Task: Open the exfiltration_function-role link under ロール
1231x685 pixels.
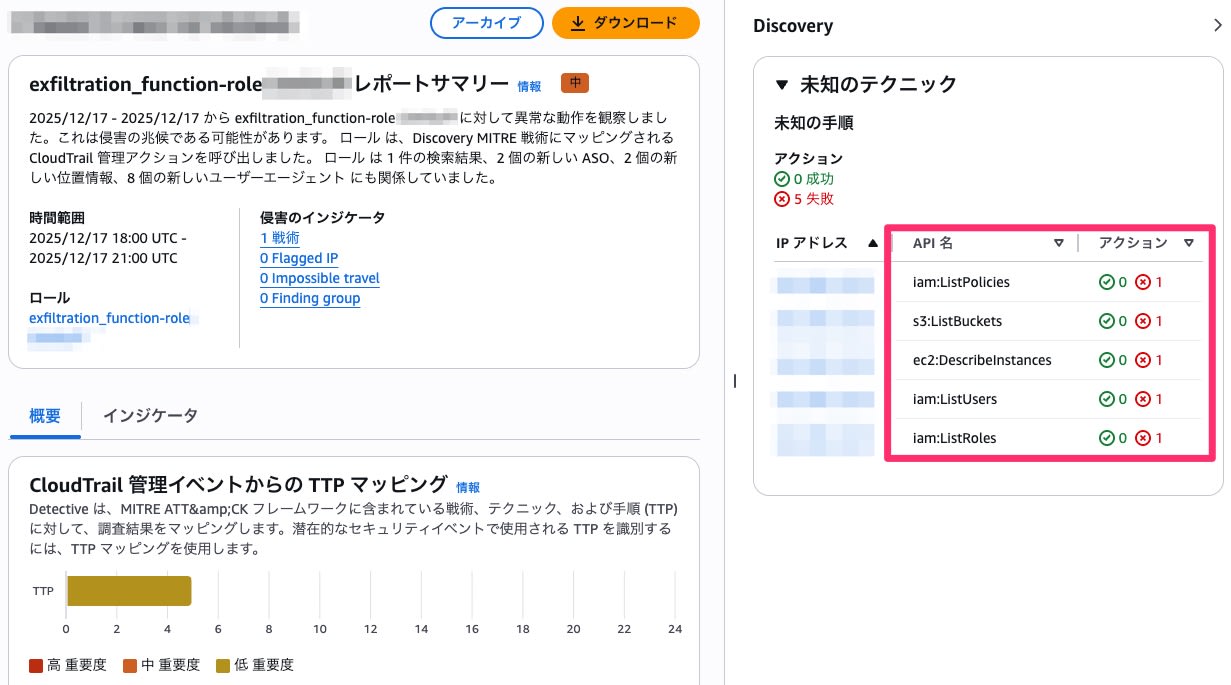Action: (109, 318)
